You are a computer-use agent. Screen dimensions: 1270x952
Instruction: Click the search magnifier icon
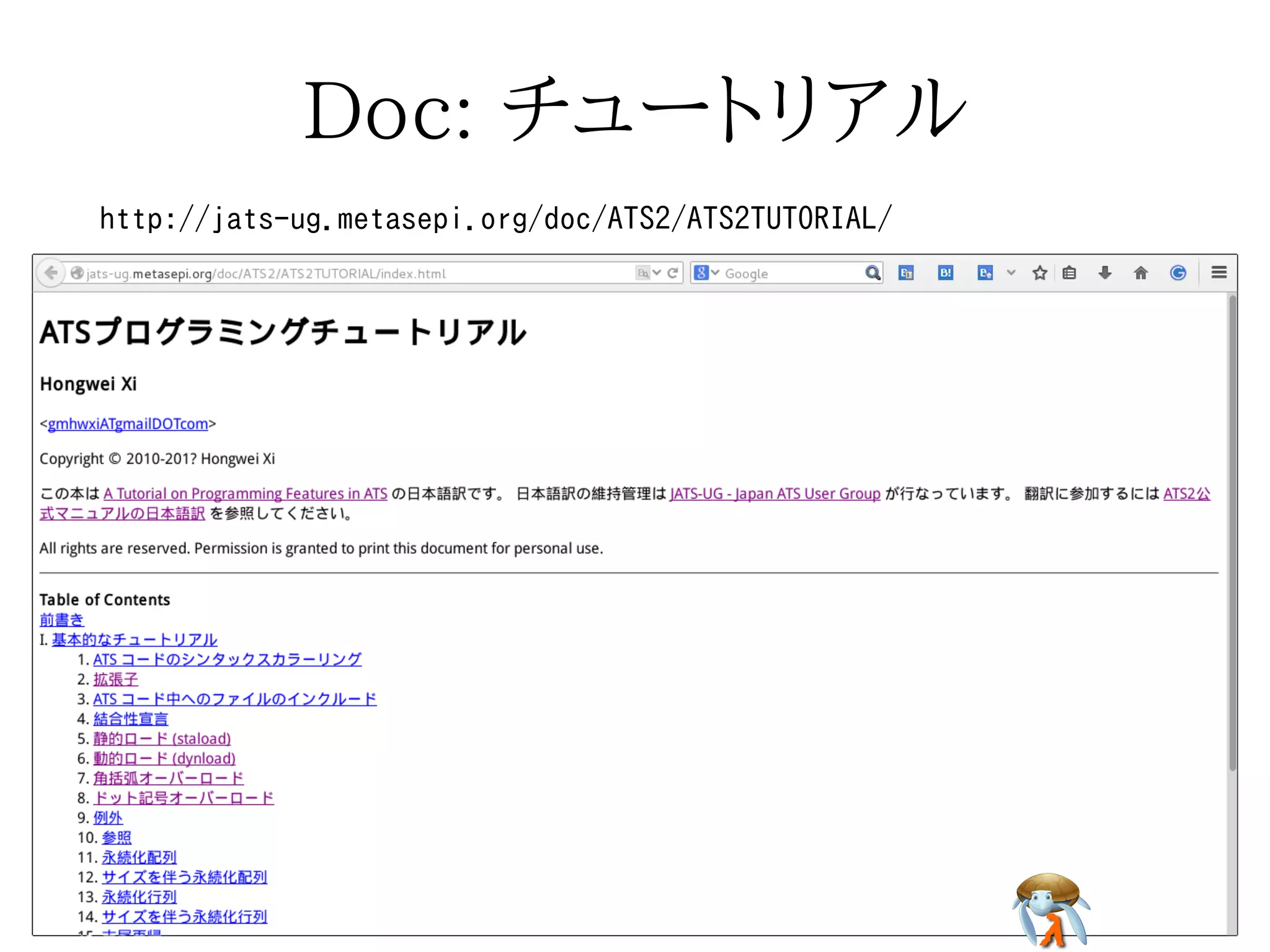[x=873, y=273]
